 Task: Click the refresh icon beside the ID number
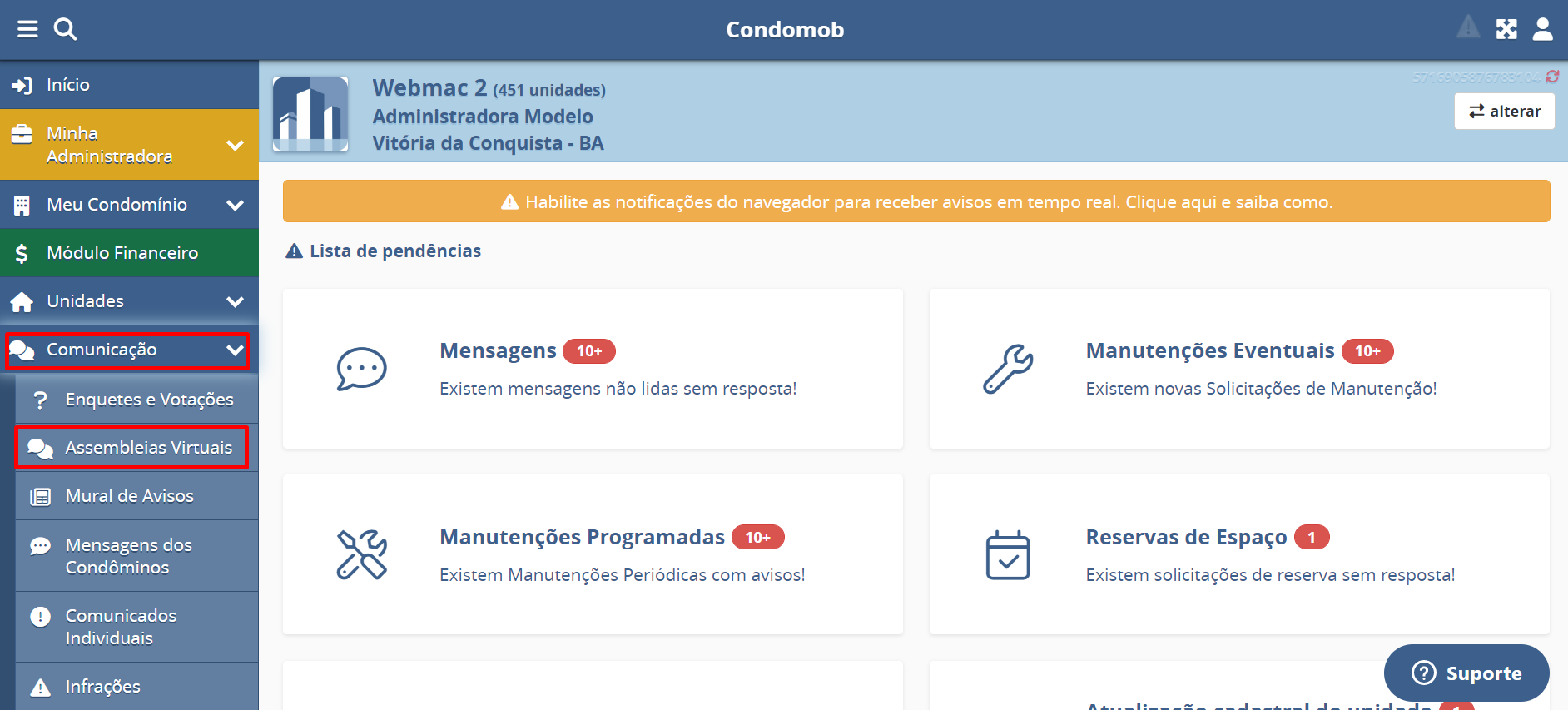coord(1552,77)
